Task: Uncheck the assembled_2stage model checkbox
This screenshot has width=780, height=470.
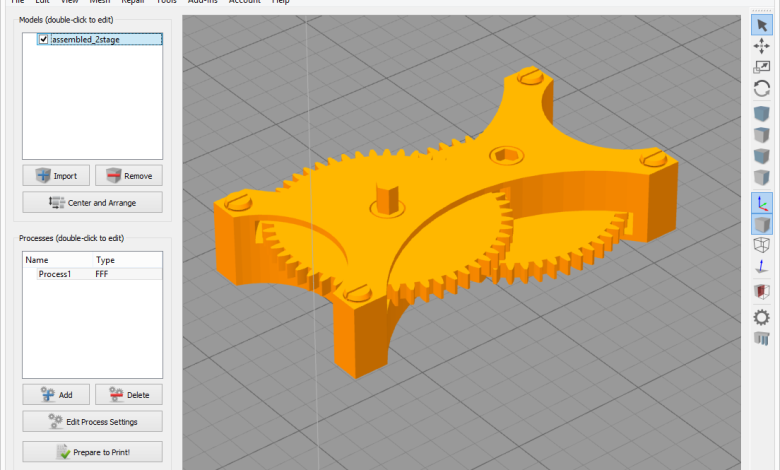Action: pos(43,40)
